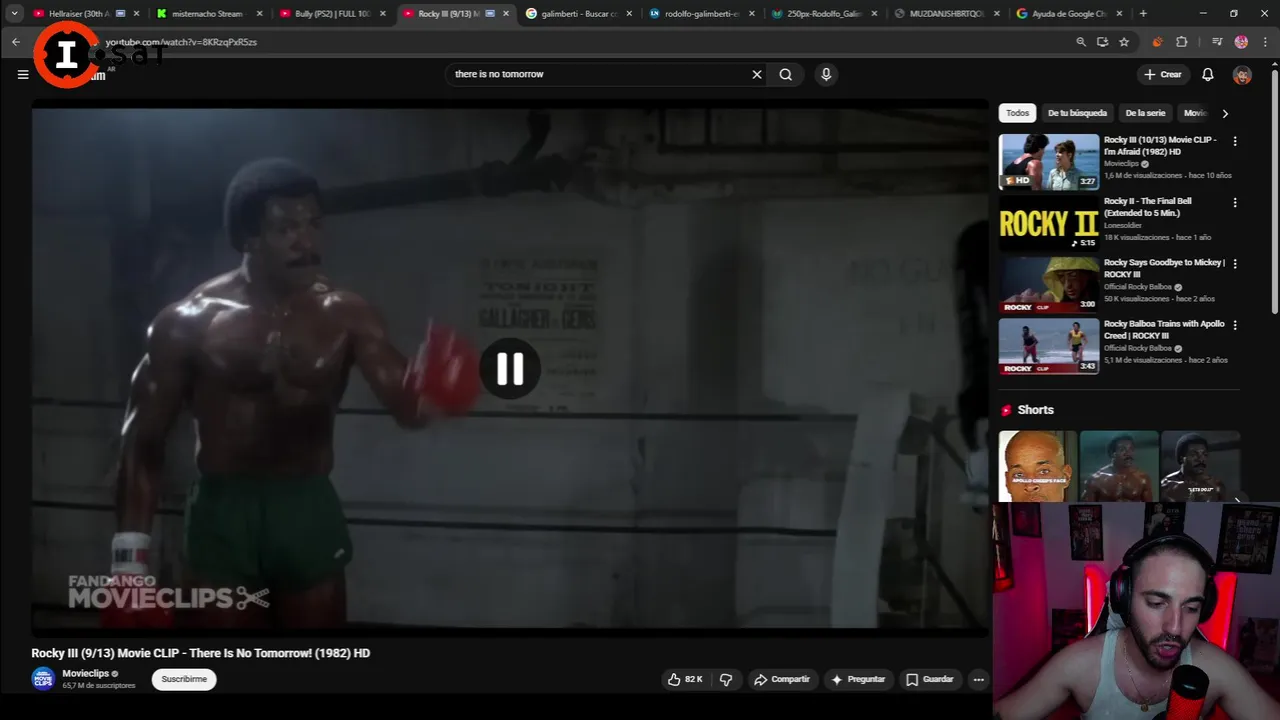Open the Movieclips channel avatar
The image size is (1280, 720).
(x=43, y=679)
